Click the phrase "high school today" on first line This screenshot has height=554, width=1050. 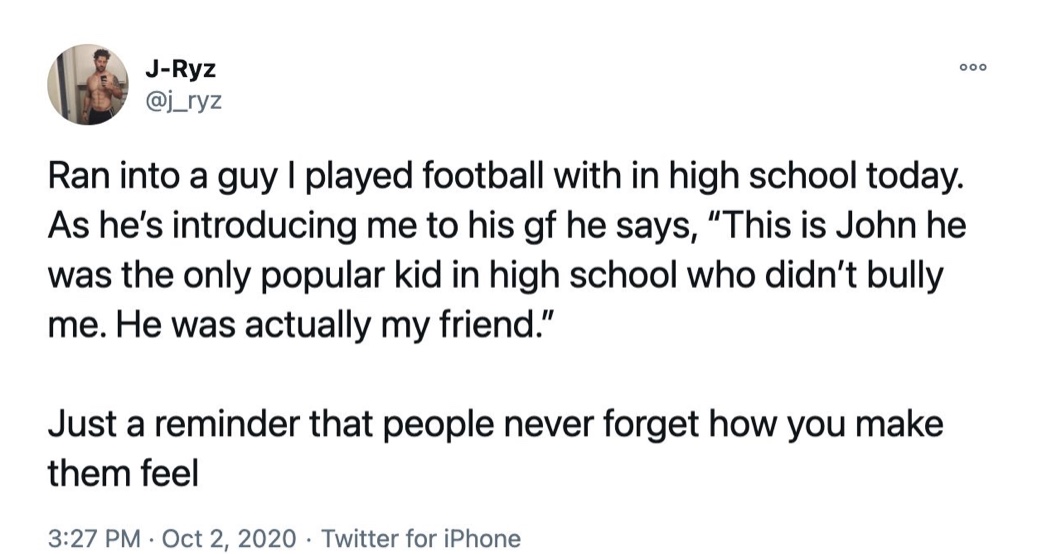(817, 178)
